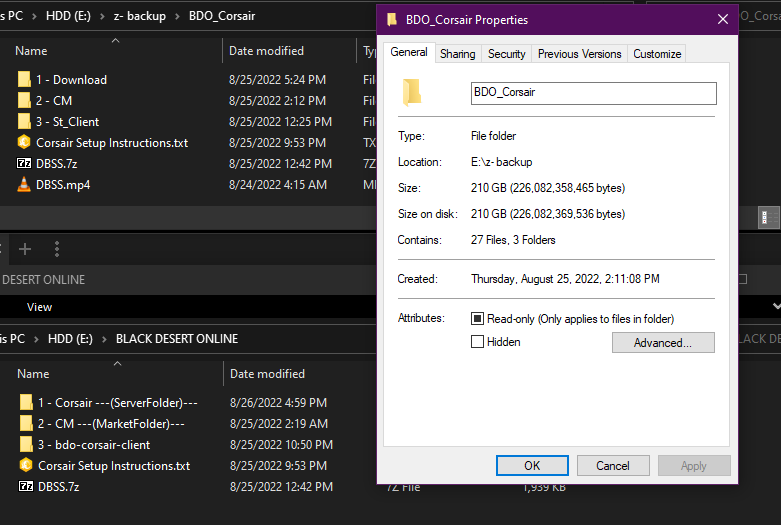The height and width of the screenshot is (525, 781).
Task: Click the Cancel button
Action: coord(613,465)
